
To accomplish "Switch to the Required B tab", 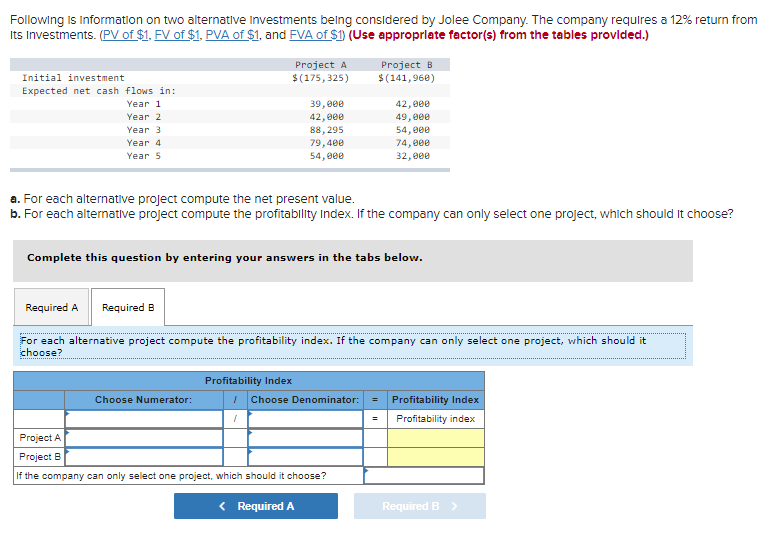I will point(128,307).
